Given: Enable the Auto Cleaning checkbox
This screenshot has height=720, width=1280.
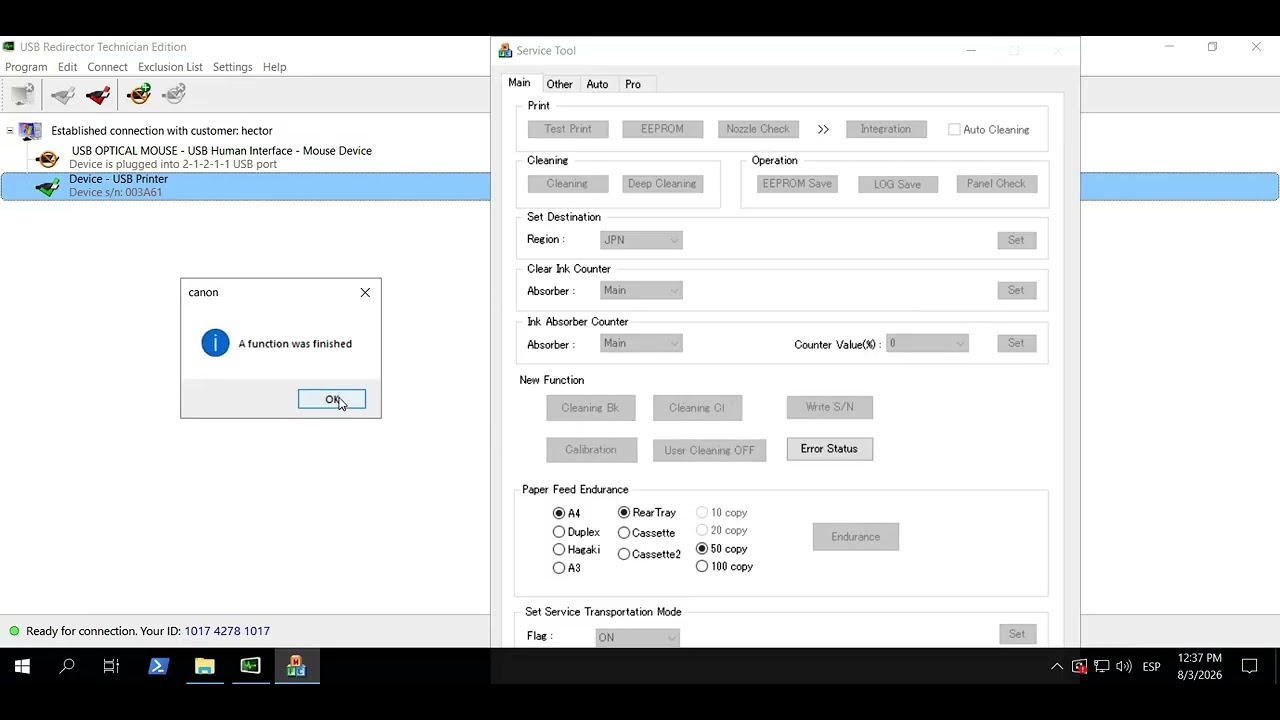Looking at the screenshot, I should tap(954, 130).
